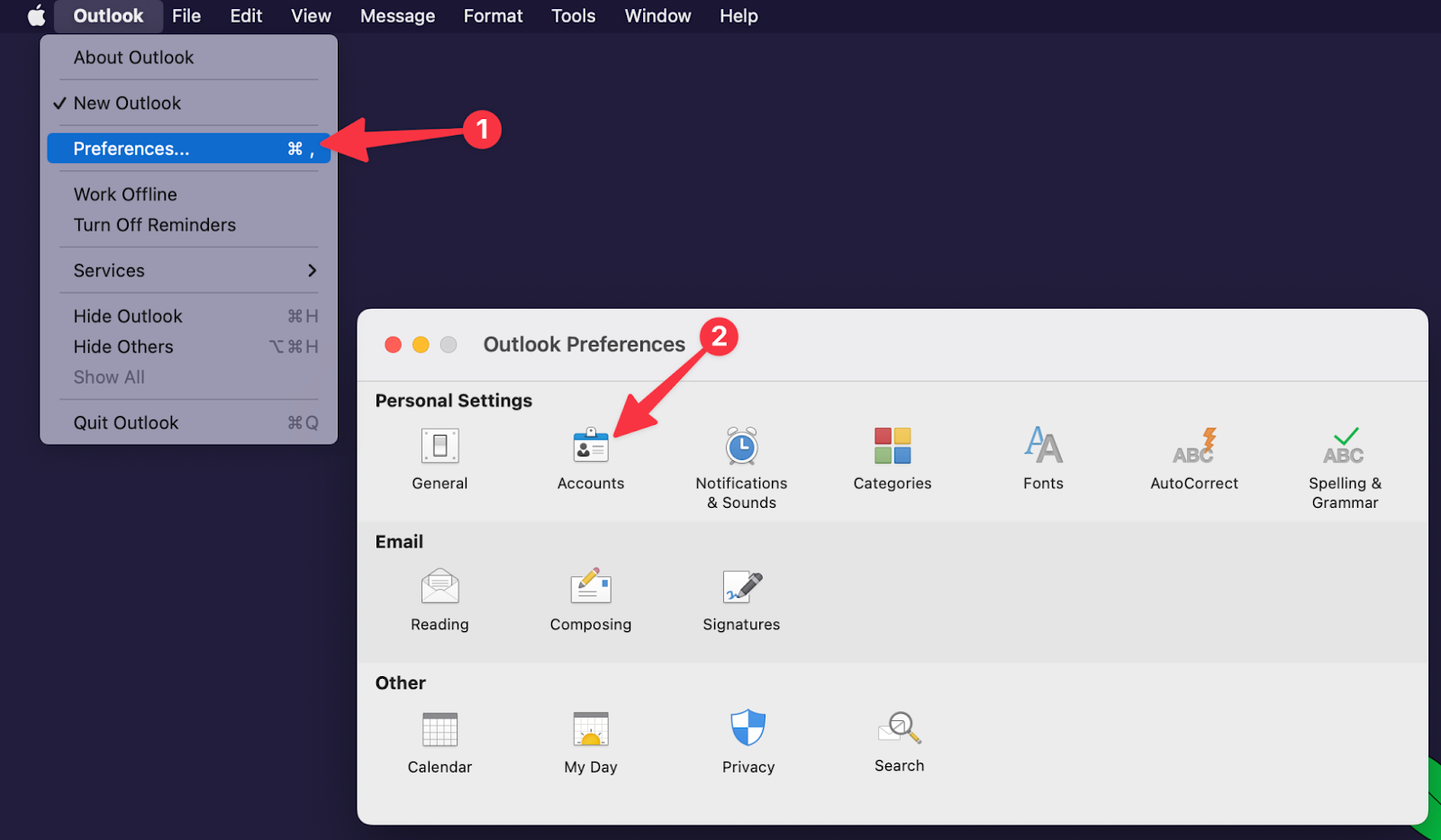Screen dimensions: 1441x840
Task: Open the Reading envelope icon
Action: pos(440,586)
